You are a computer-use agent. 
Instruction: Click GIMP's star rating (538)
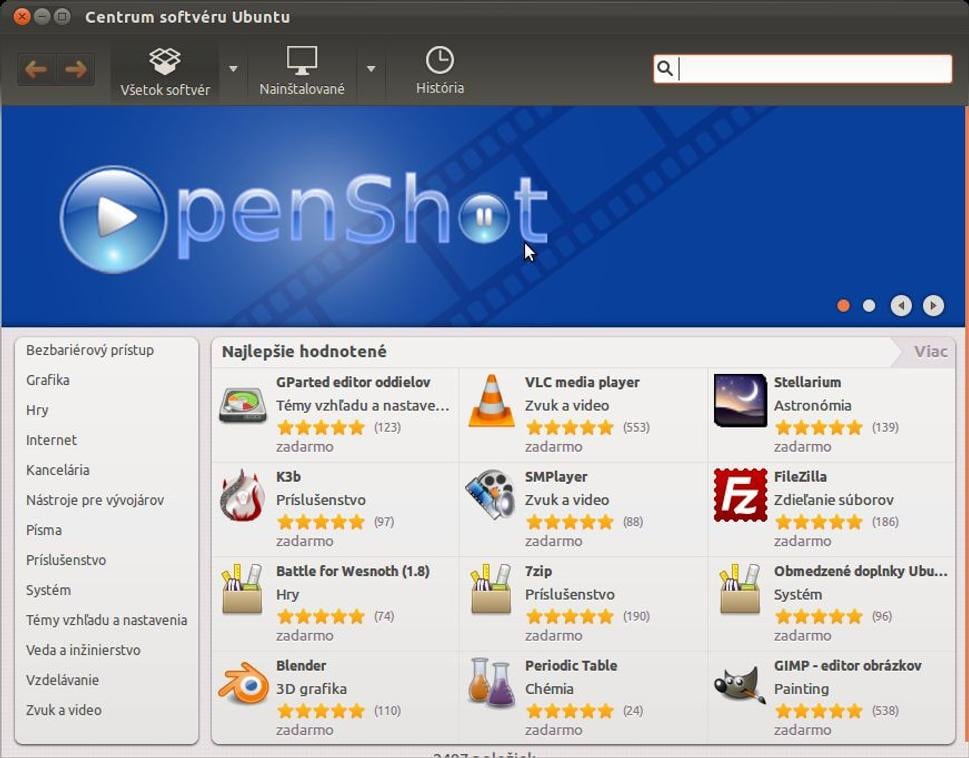(818, 711)
